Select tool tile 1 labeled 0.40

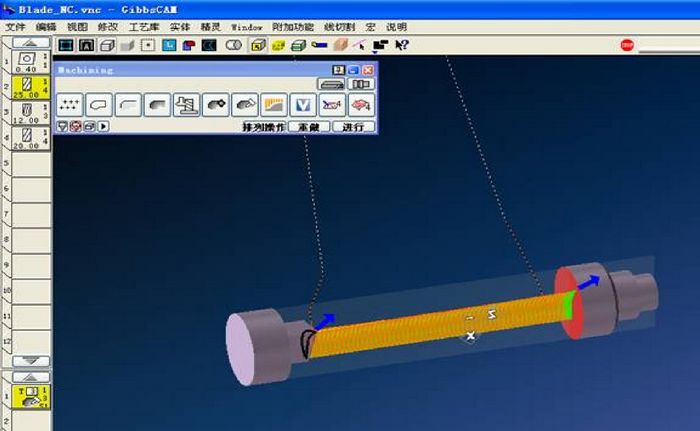[30, 62]
